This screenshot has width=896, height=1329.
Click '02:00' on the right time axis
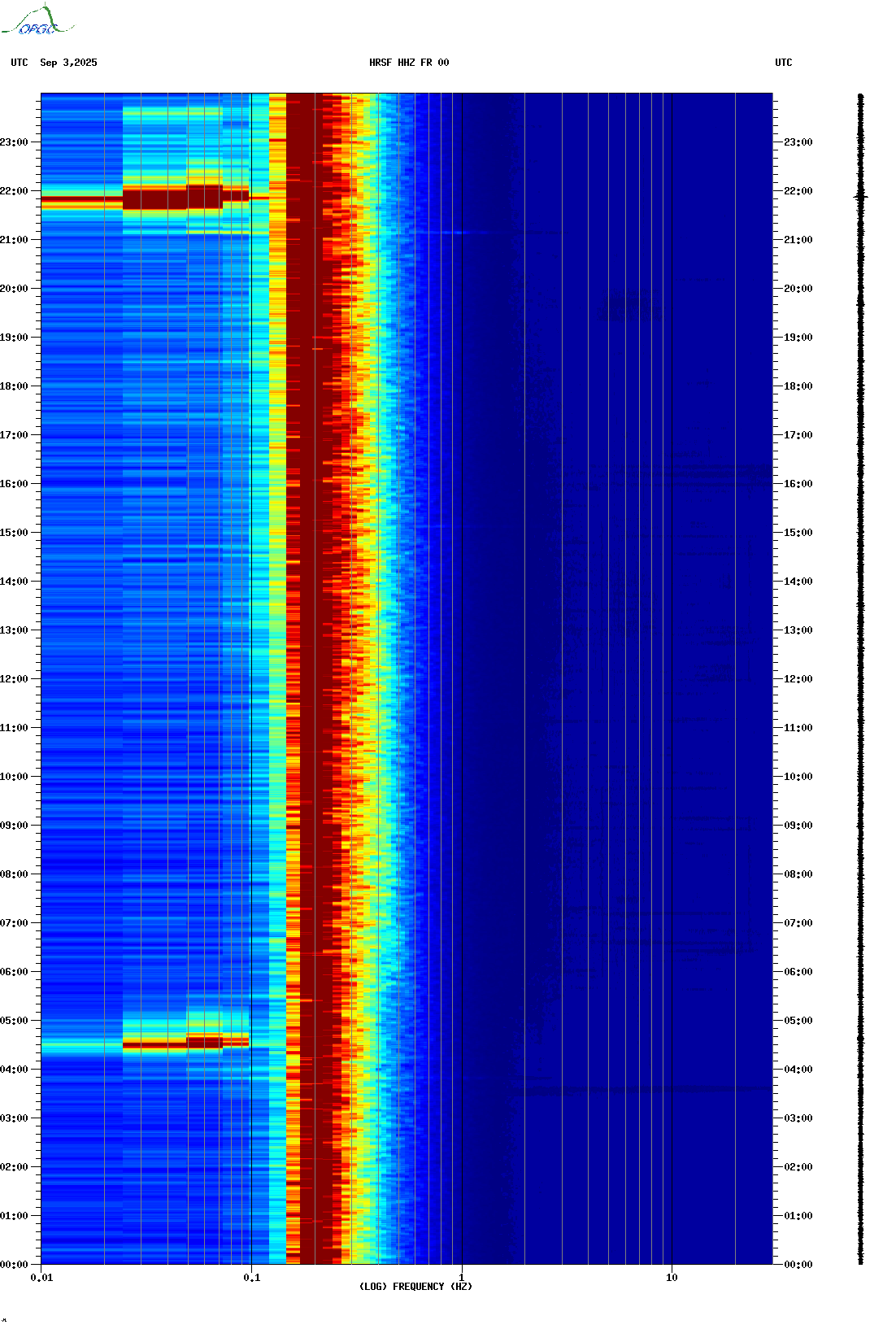click(x=798, y=1167)
